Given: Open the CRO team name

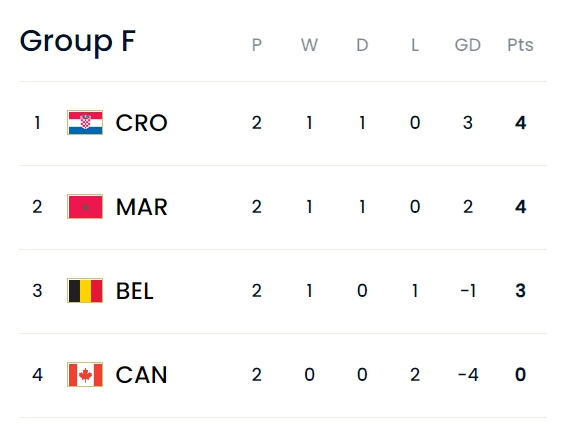Looking at the screenshot, I should tap(141, 123).
